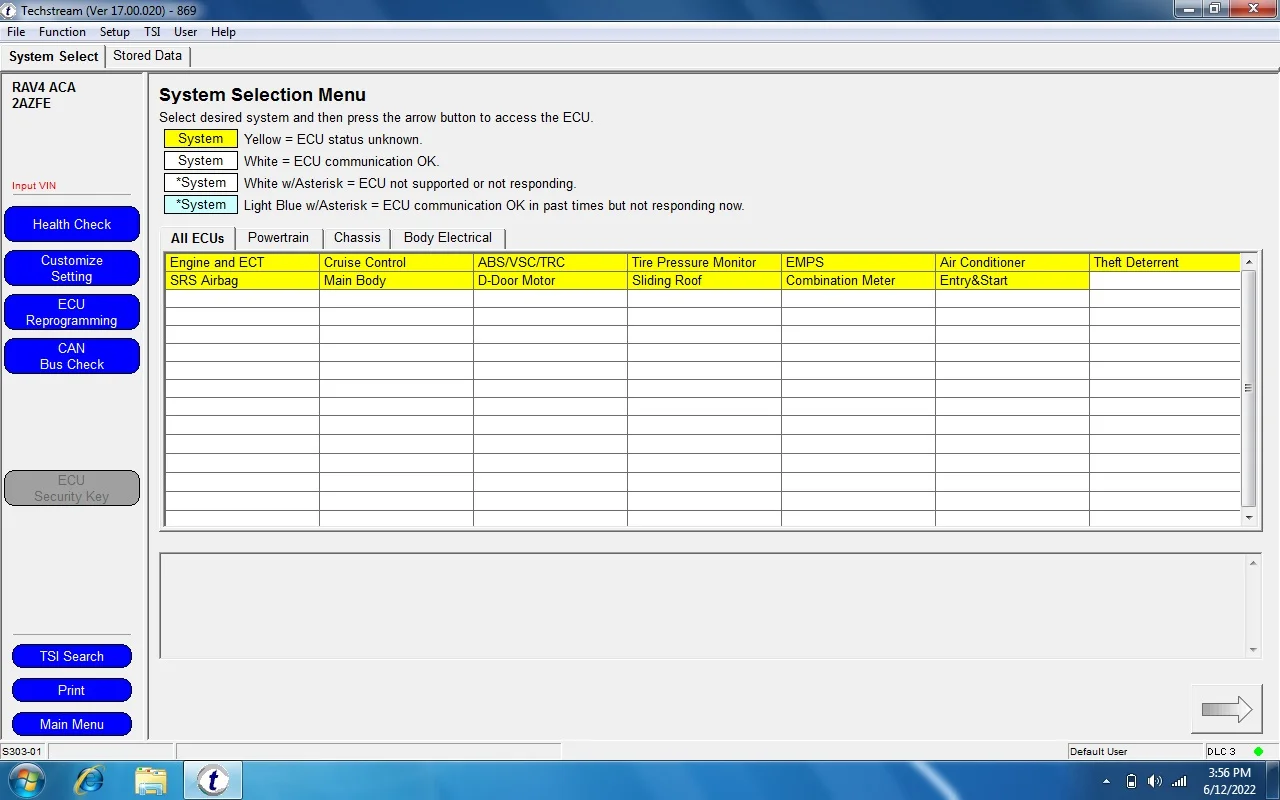
Task: Click the clock showing 3:56 PM
Action: tap(1229, 773)
